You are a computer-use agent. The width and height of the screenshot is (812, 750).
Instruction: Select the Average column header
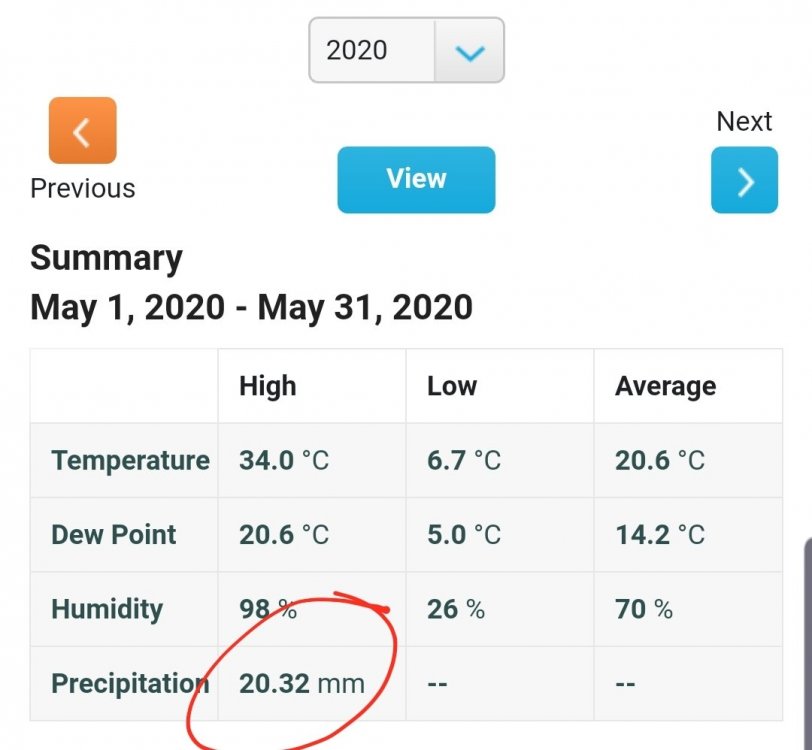[x=665, y=386]
